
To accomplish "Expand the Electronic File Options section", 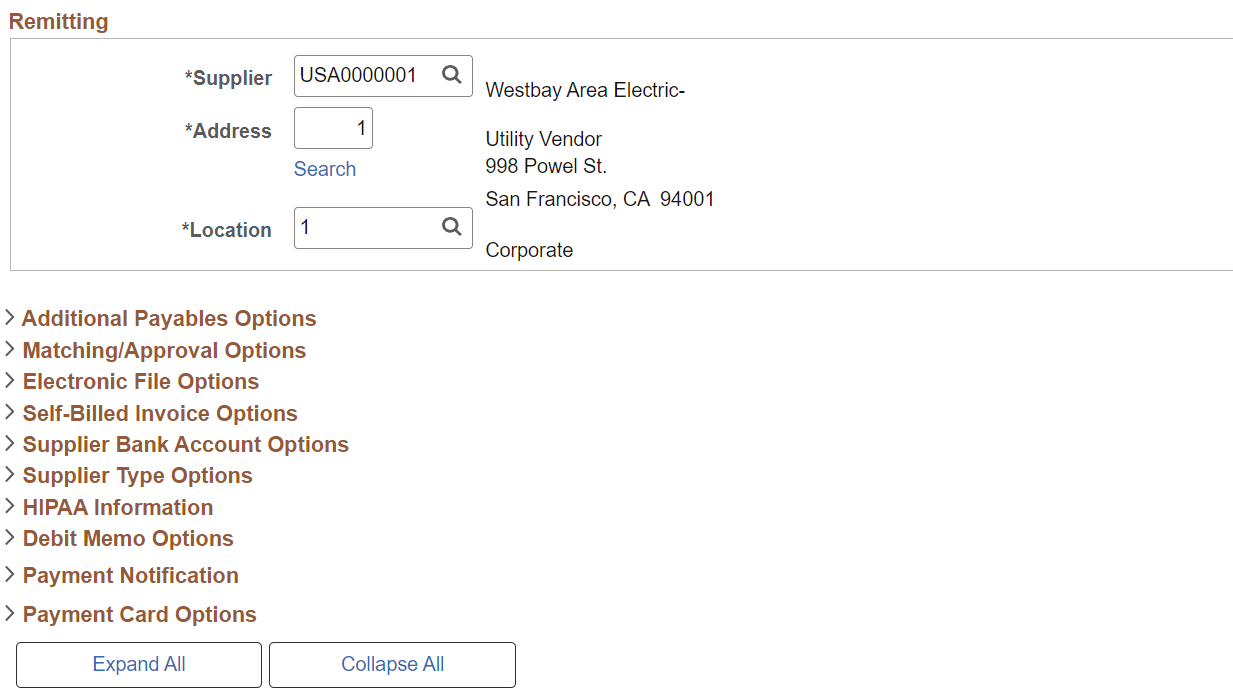I will coord(140,382).
